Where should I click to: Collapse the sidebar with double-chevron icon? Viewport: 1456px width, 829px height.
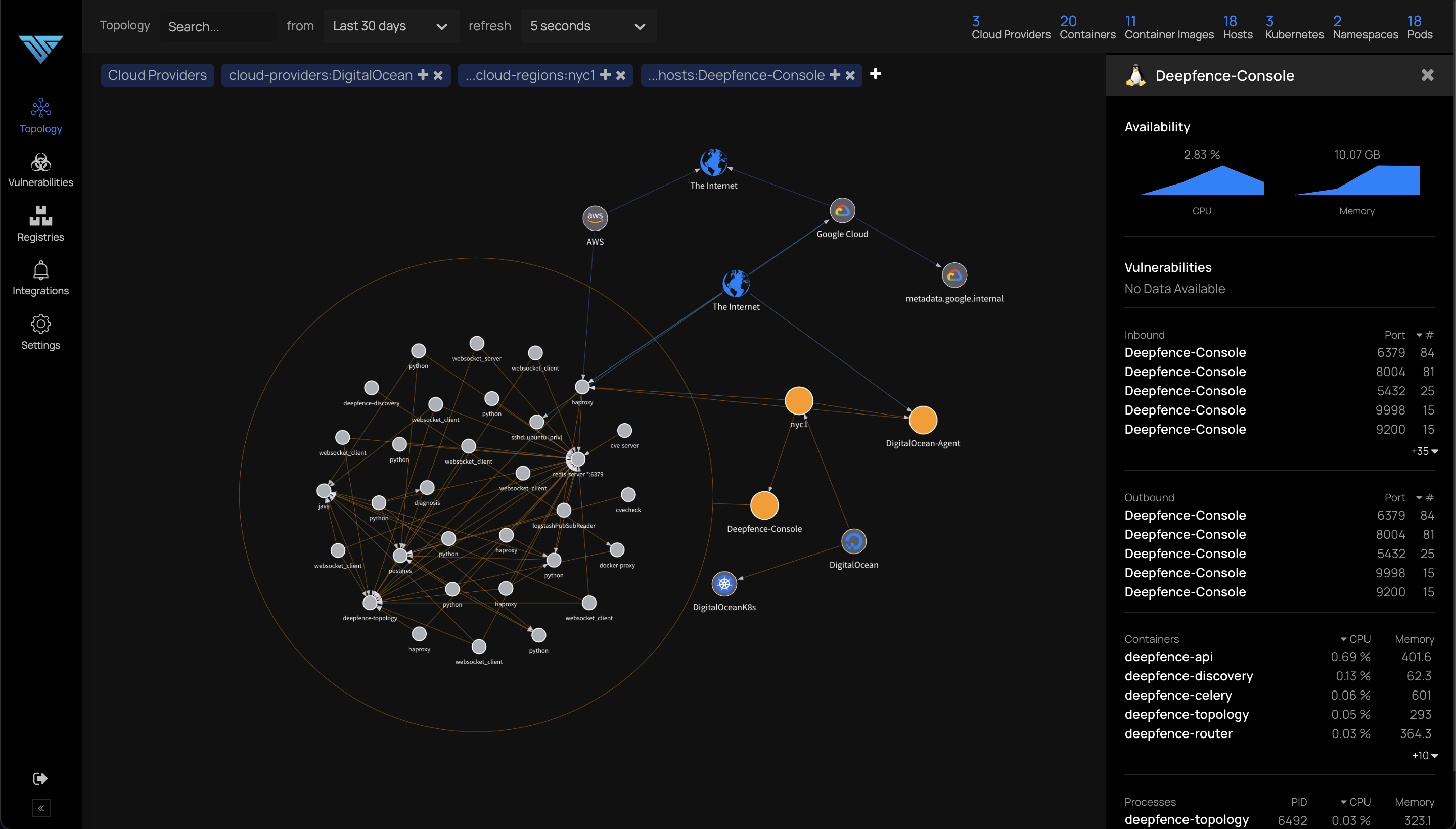(41, 807)
